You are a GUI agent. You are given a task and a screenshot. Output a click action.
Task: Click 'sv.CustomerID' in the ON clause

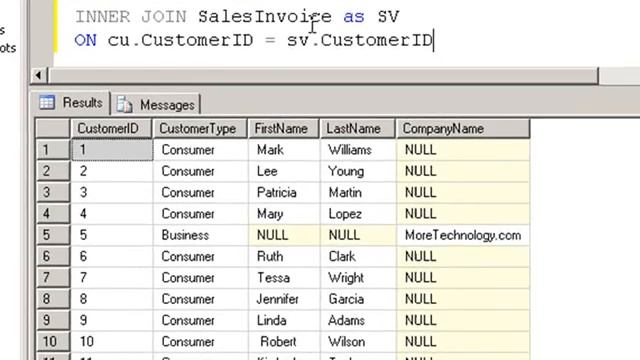coord(360,40)
